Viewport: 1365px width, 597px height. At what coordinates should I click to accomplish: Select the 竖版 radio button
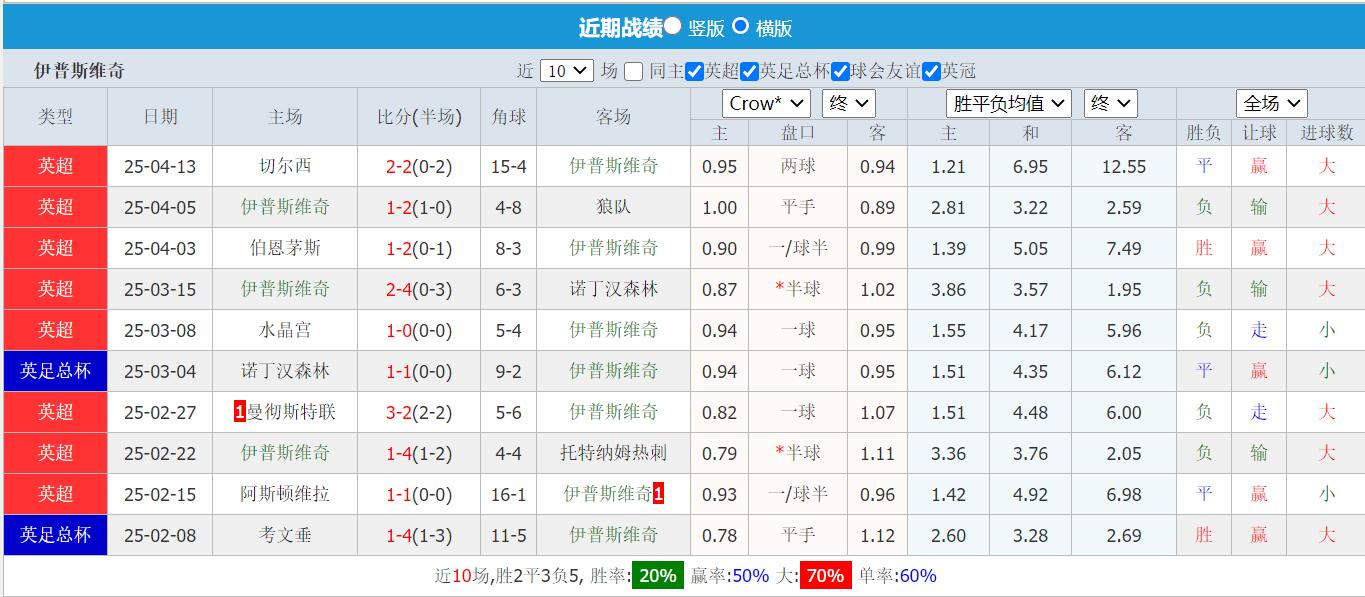[673, 28]
